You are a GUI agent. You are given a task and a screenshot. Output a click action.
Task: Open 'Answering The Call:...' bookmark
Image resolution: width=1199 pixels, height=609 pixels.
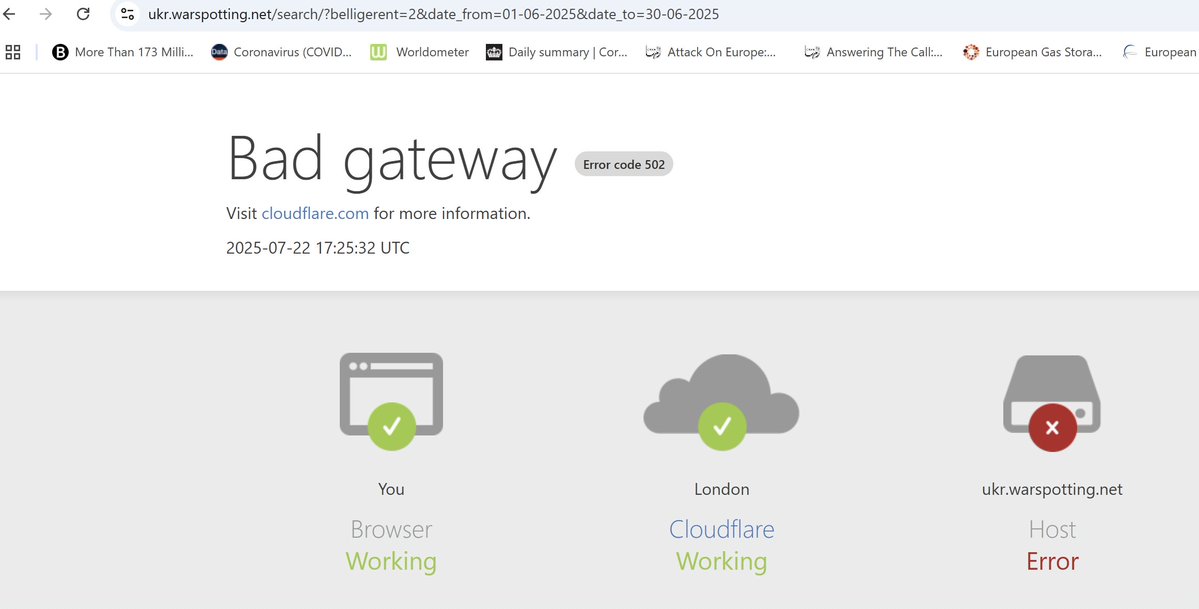click(x=873, y=52)
